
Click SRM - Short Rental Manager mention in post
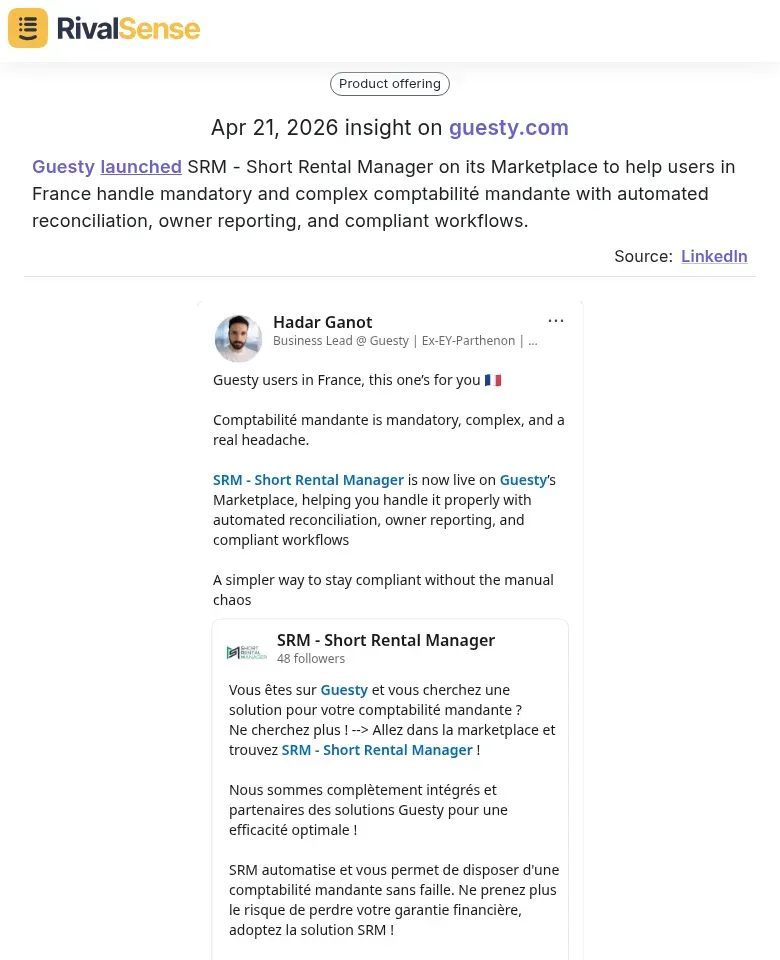click(x=308, y=480)
